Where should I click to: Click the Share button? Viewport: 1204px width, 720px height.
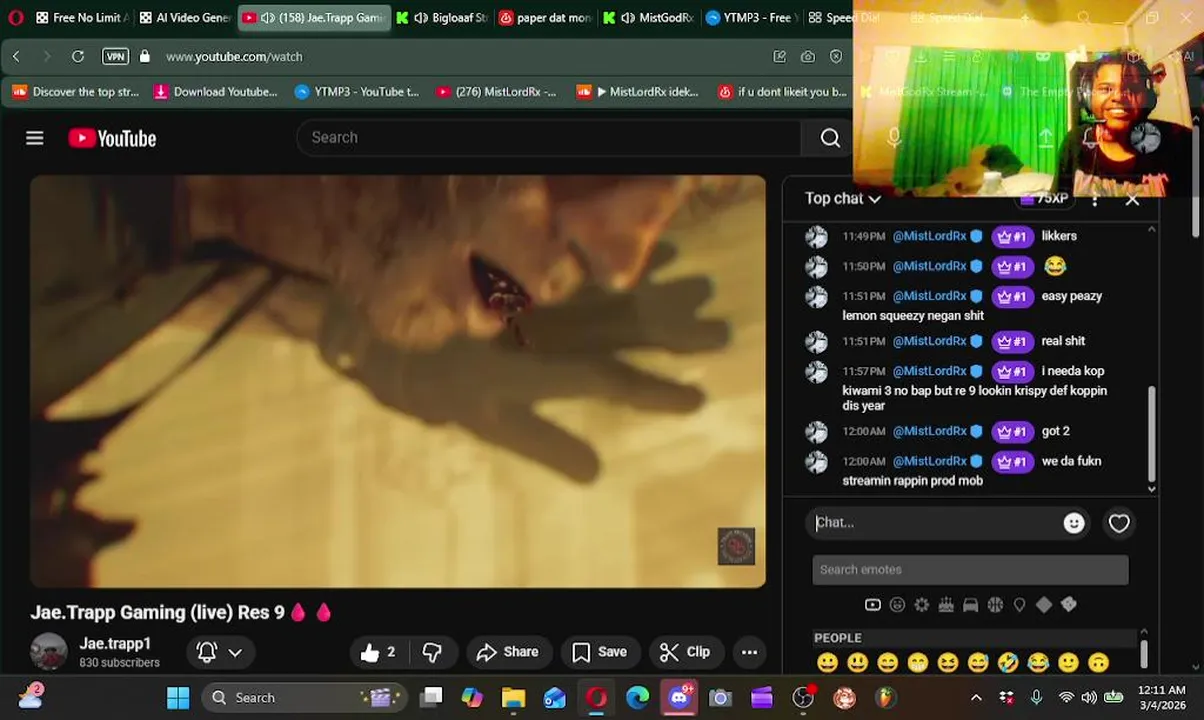coord(508,652)
